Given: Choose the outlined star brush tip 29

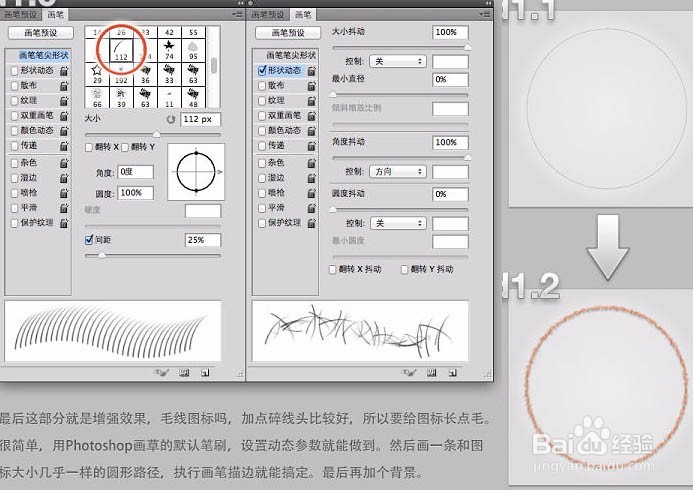Looking at the screenshot, I should tap(97, 73).
